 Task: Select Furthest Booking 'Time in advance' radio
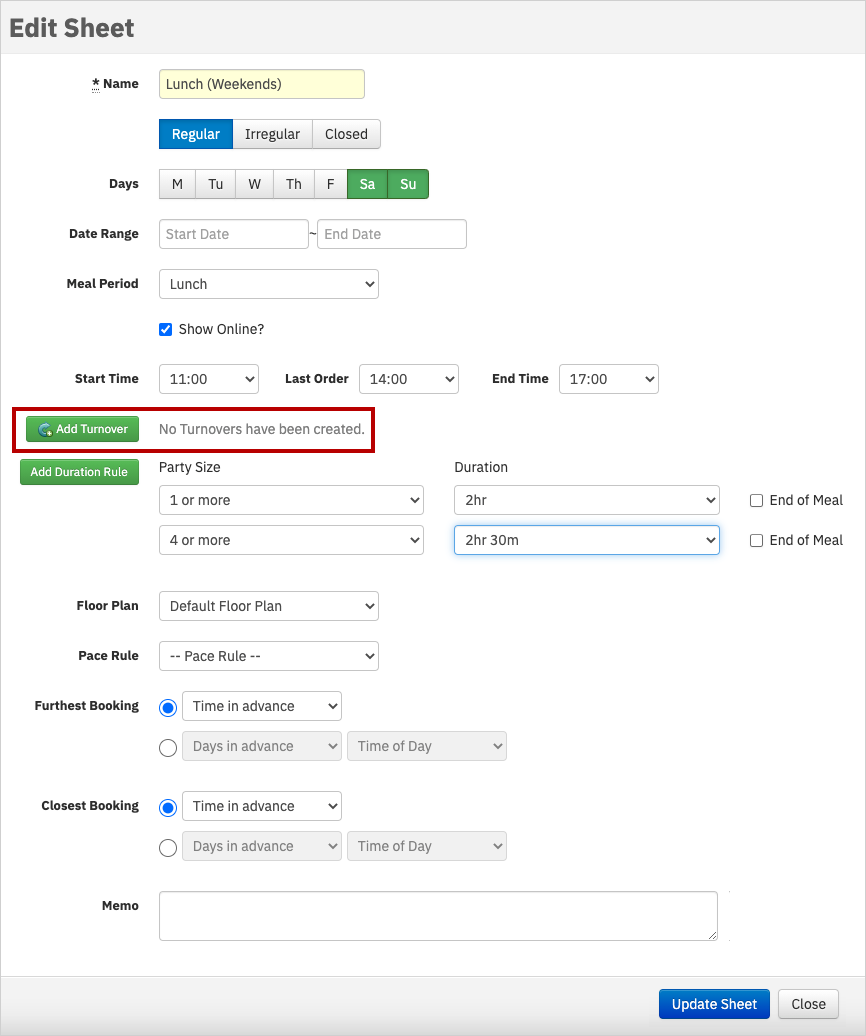[x=168, y=708]
